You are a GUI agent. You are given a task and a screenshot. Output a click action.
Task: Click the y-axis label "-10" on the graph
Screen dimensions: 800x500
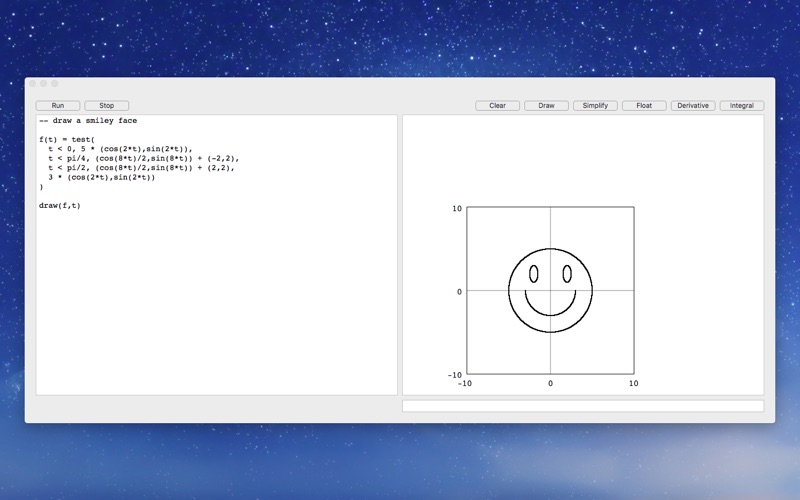click(x=455, y=375)
